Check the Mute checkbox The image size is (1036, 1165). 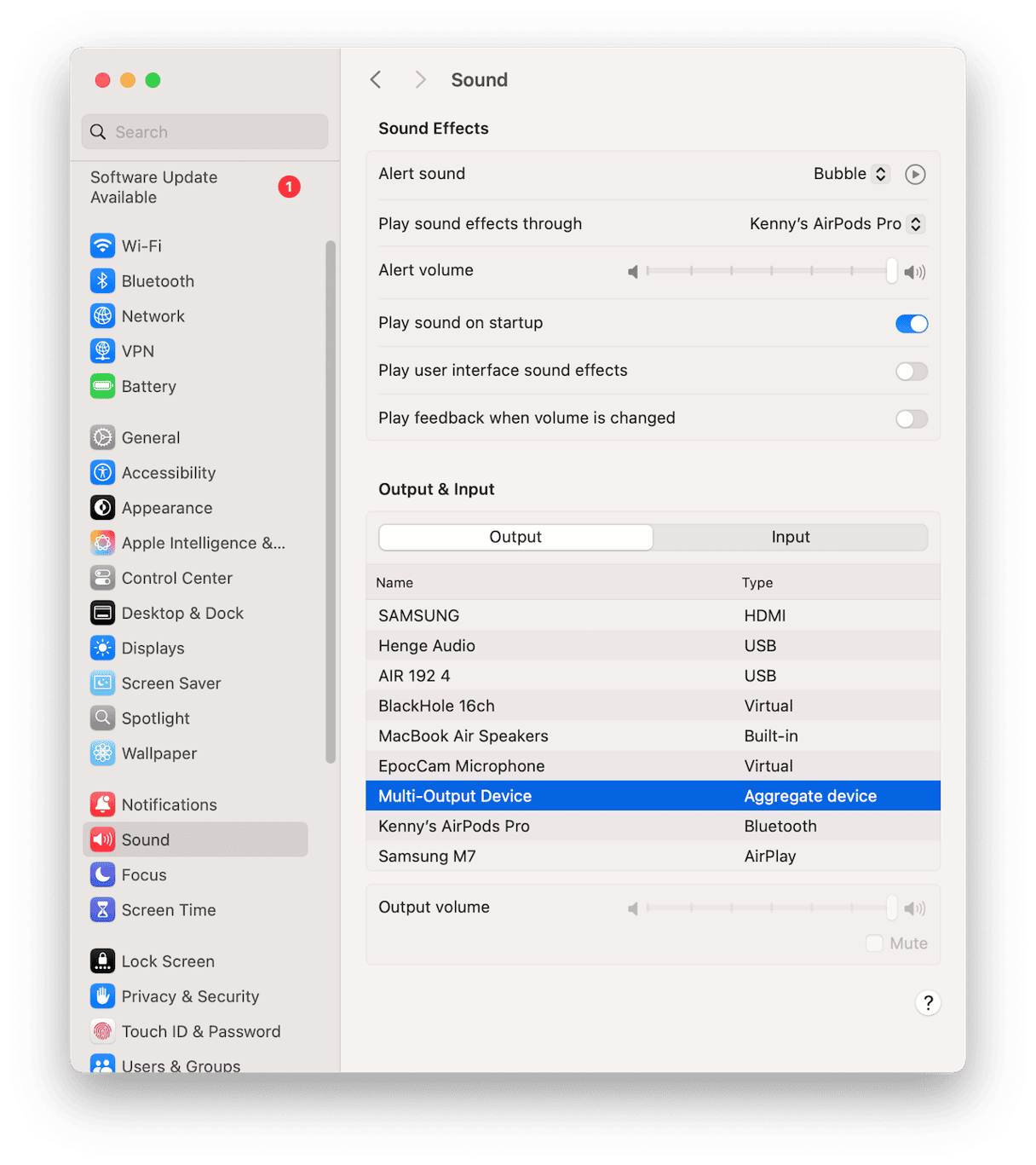[874, 943]
